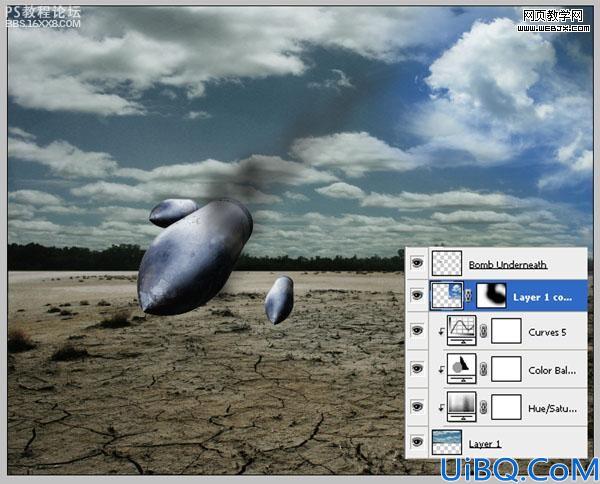Click the link icon on Layer 1 copy

click(x=469, y=295)
